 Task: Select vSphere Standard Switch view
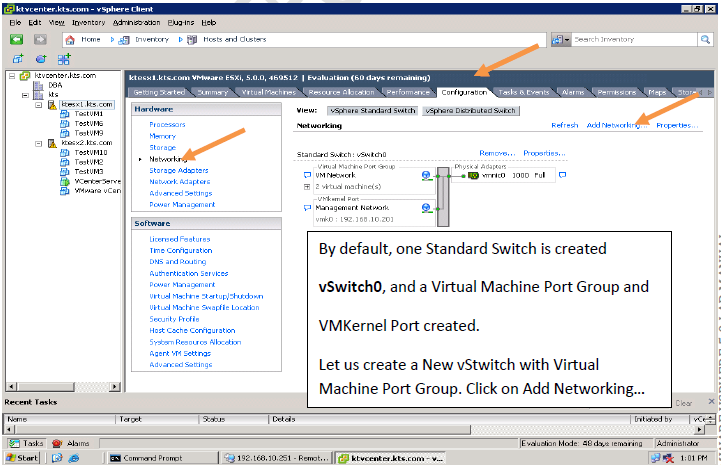(372, 111)
